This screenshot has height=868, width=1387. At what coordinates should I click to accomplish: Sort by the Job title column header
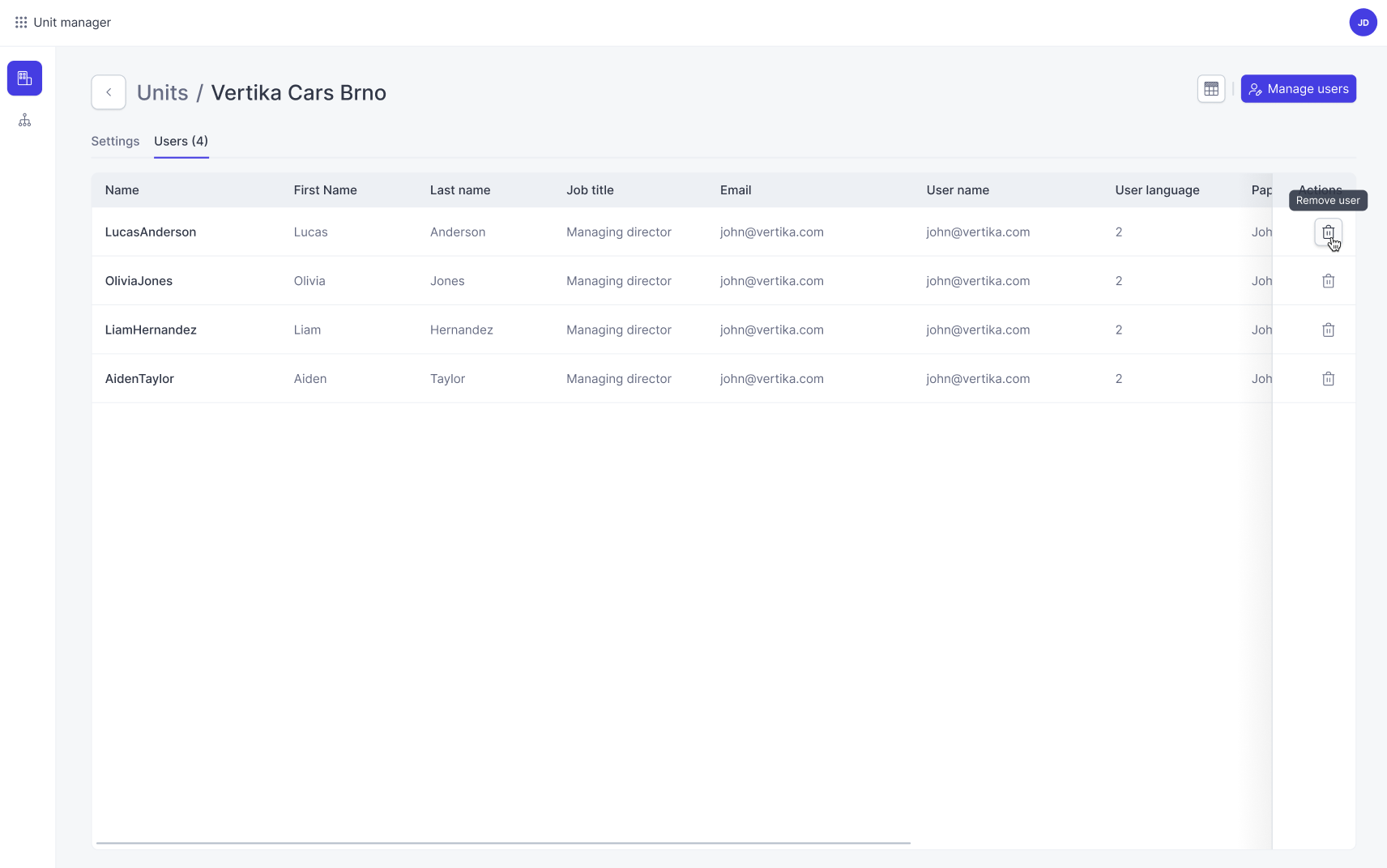pos(590,190)
